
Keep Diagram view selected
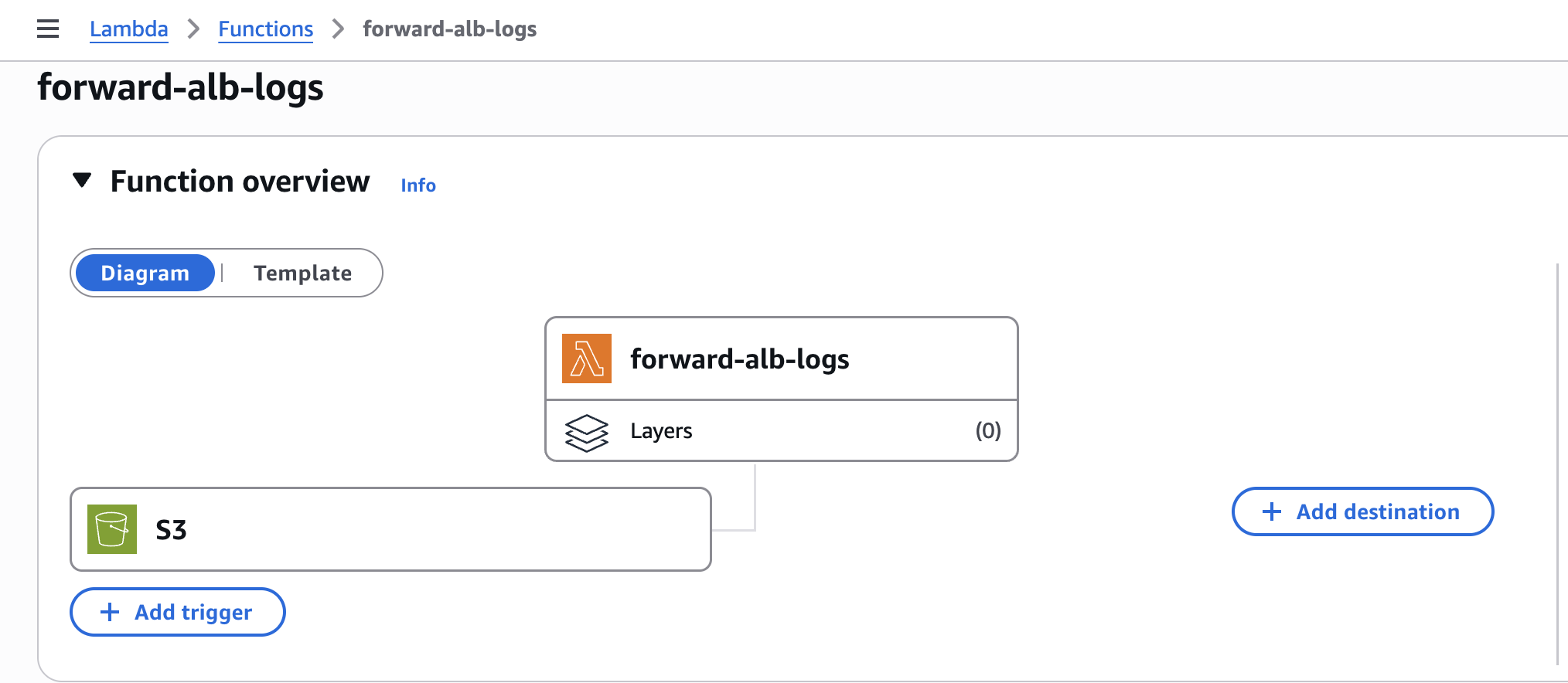pyautogui.click(x=145, y=273)
